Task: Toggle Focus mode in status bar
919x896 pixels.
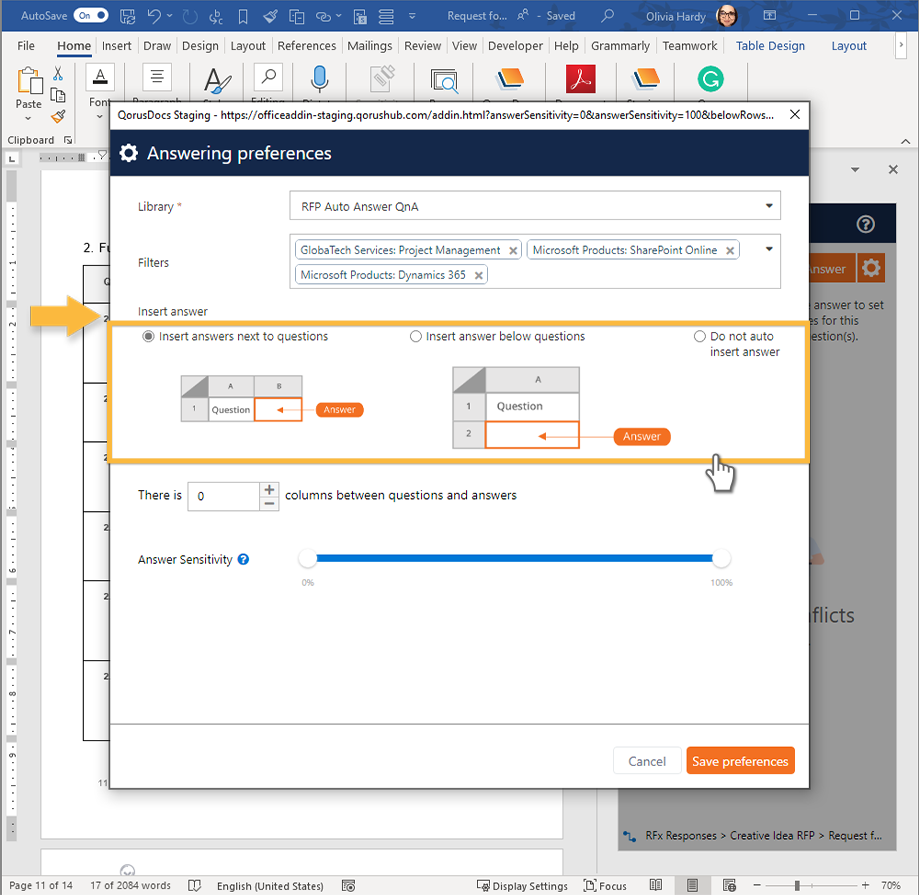Action: [x=605, y=886]
